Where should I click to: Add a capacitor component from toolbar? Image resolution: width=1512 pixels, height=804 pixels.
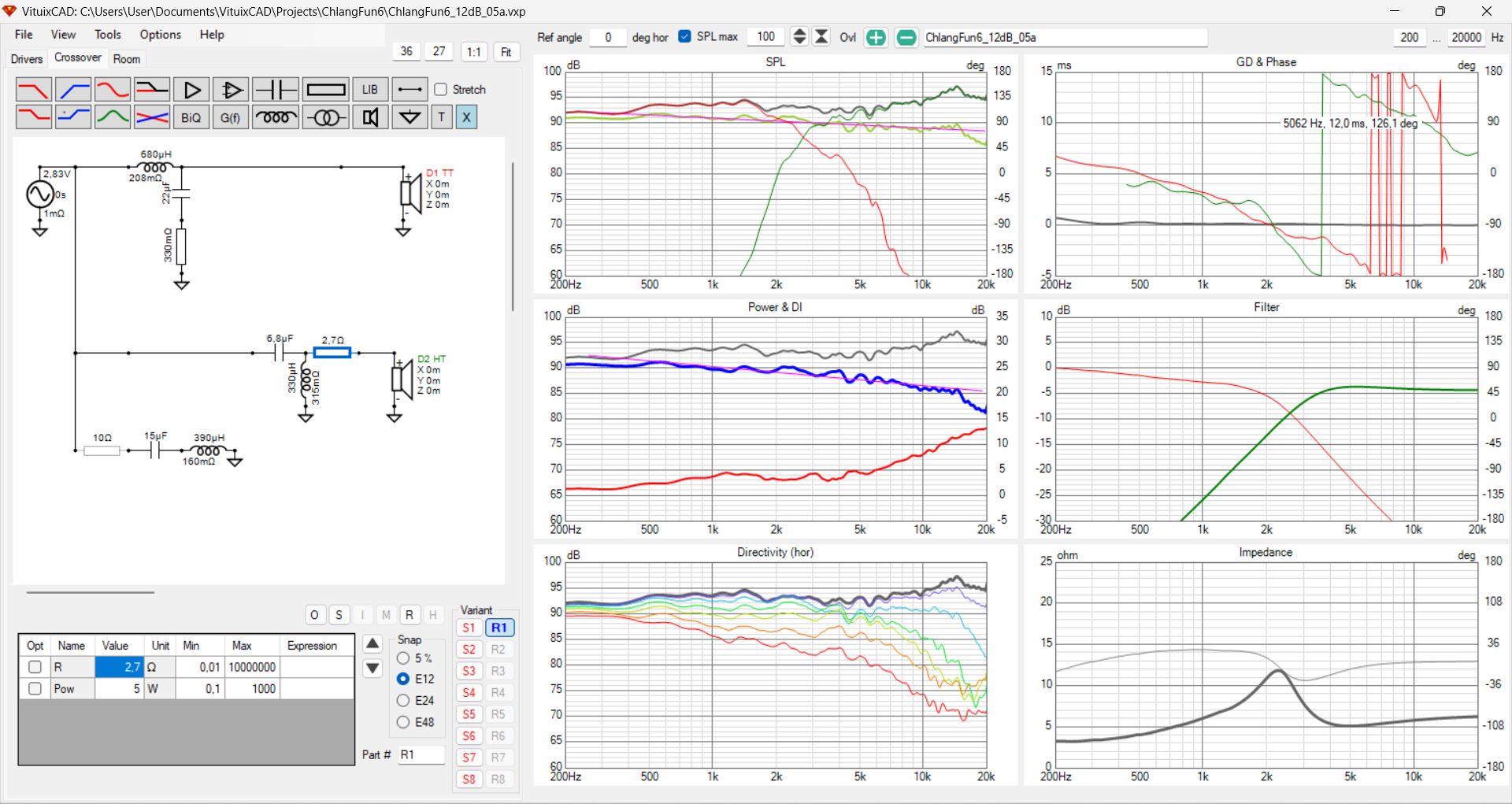tap(276, 90)
